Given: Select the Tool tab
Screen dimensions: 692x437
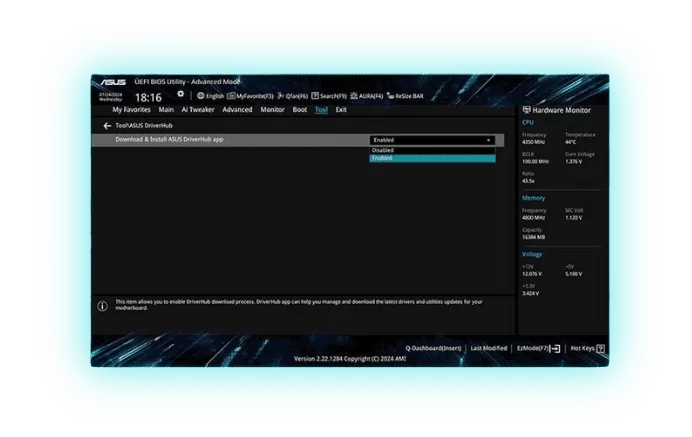Looking at the screenshot, I should (x=321, y=109).
